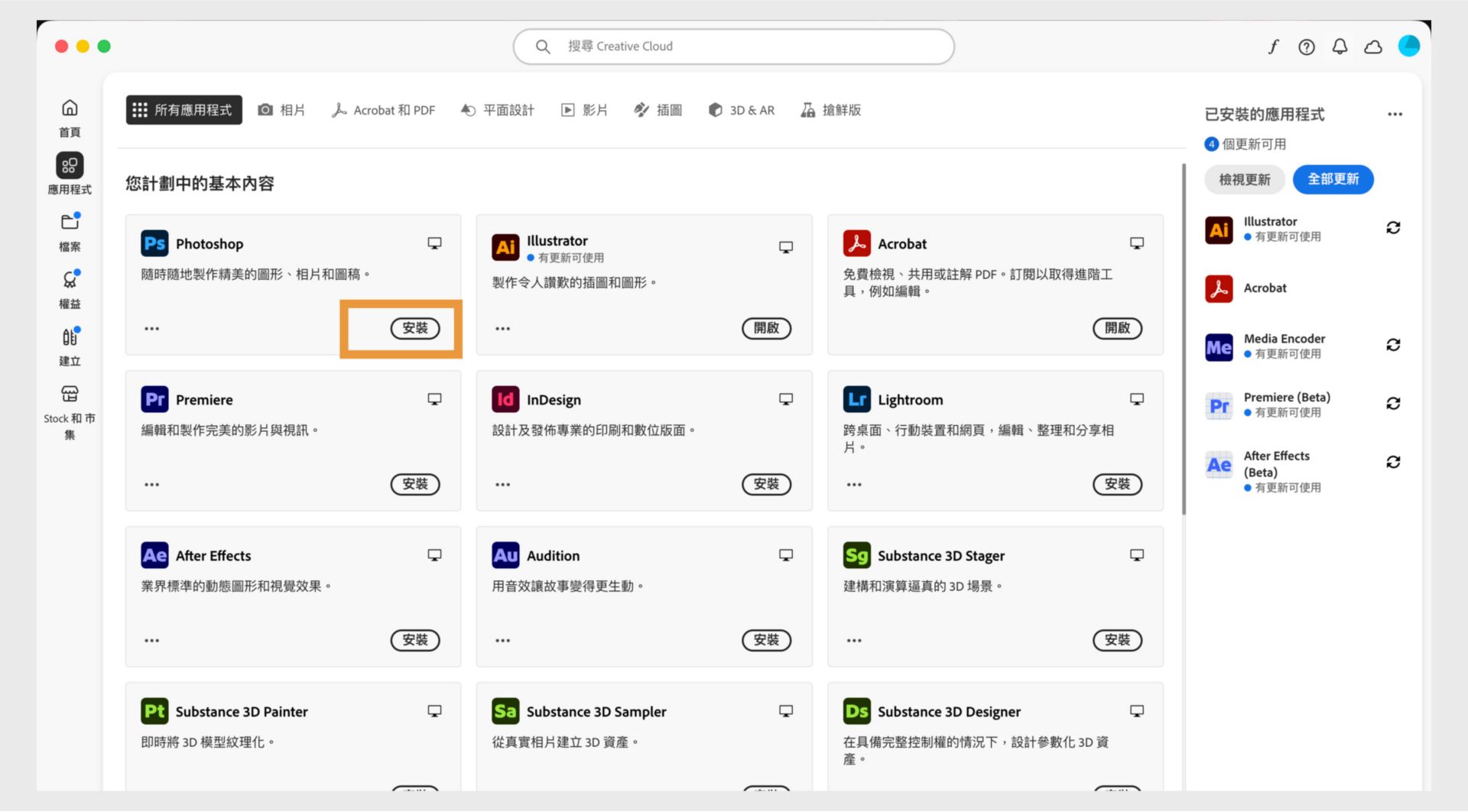Install Photoshop
The width and height of the screenshot is (1468, 812).
(415, 328)
